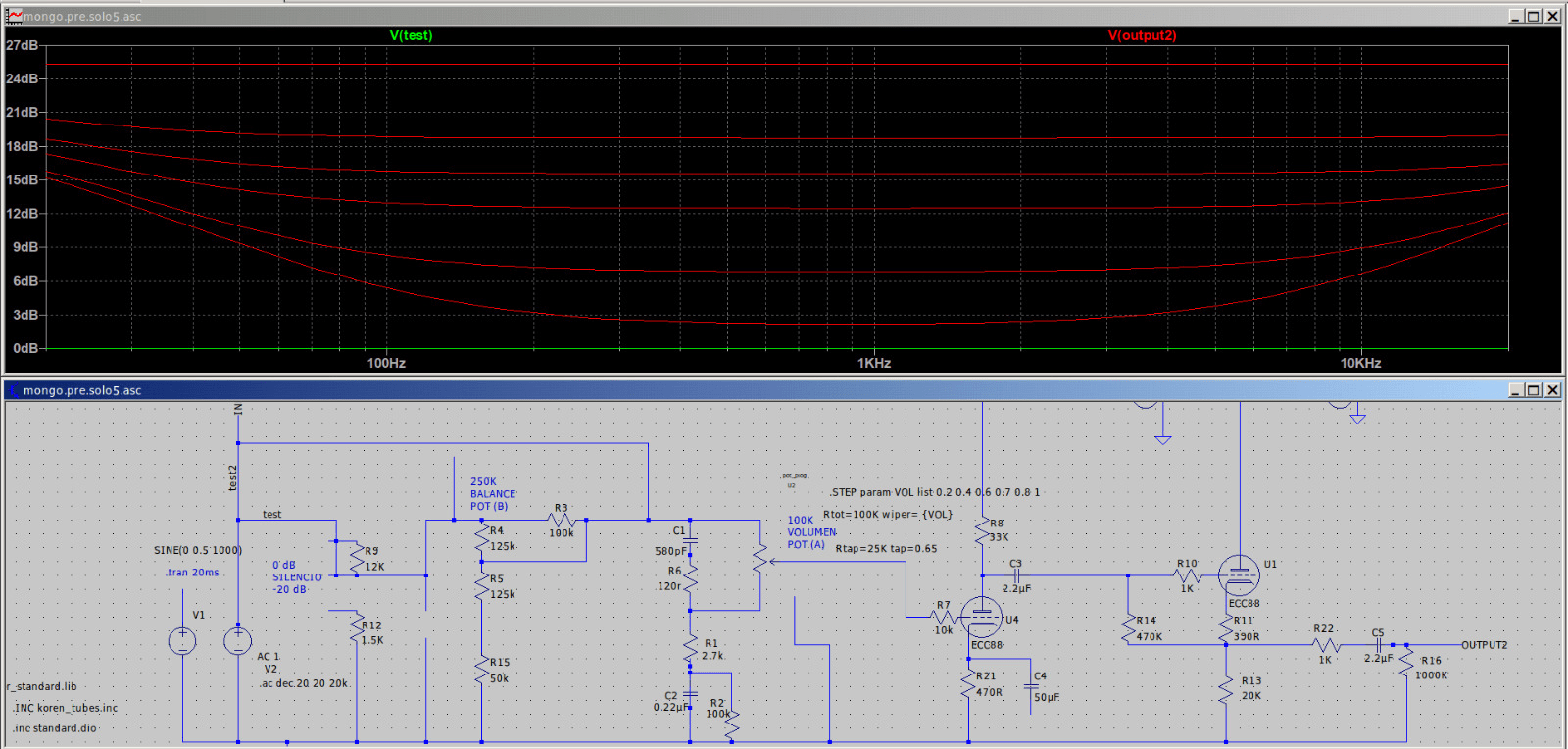
Task: Select the R7 10k grid resistor
Action: (x=943, y=617)
